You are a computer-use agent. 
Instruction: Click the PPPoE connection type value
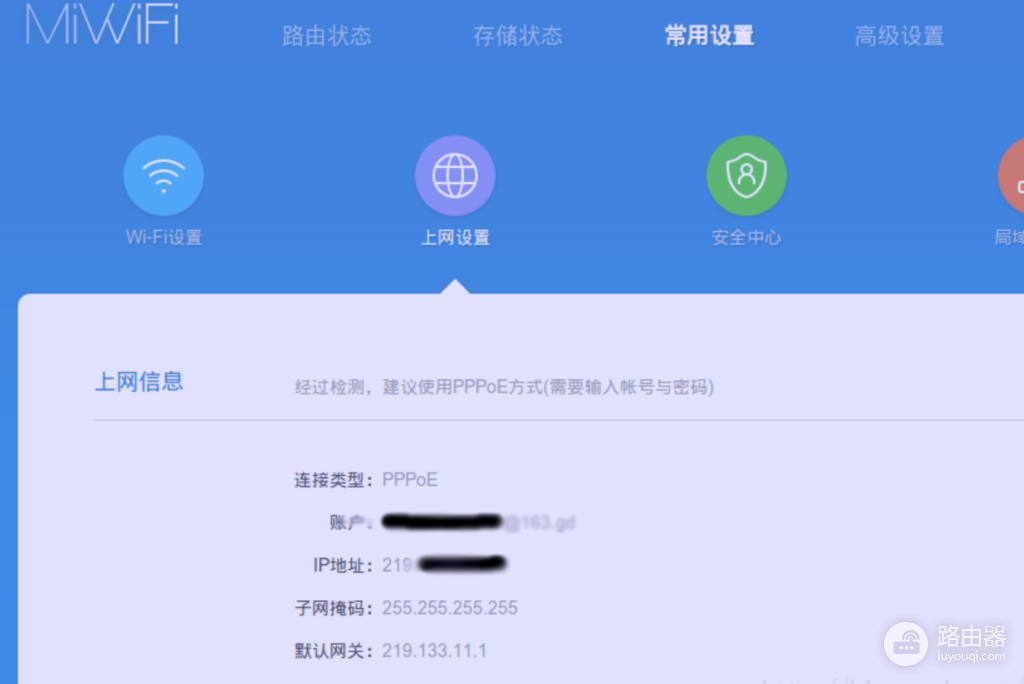click(x=410, y=479)
